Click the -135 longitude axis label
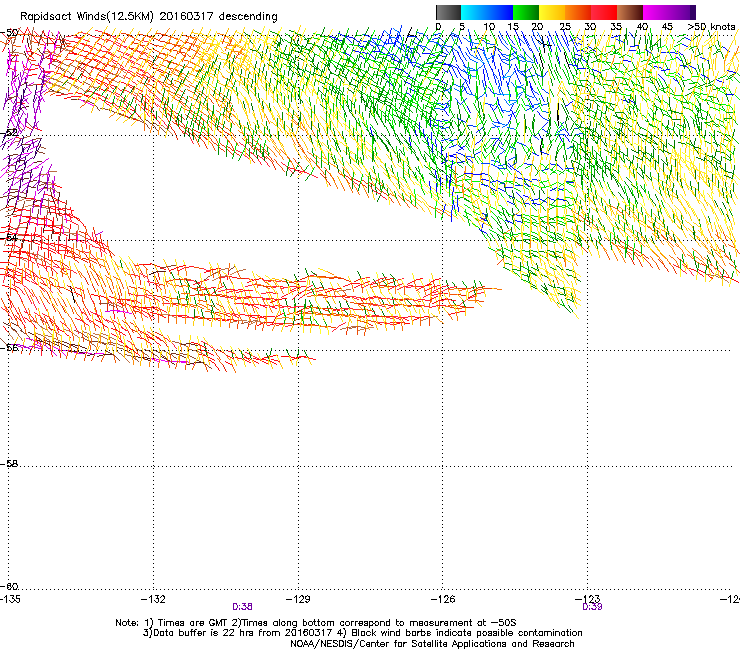The image size is (740, 650). tap(10, 599)
